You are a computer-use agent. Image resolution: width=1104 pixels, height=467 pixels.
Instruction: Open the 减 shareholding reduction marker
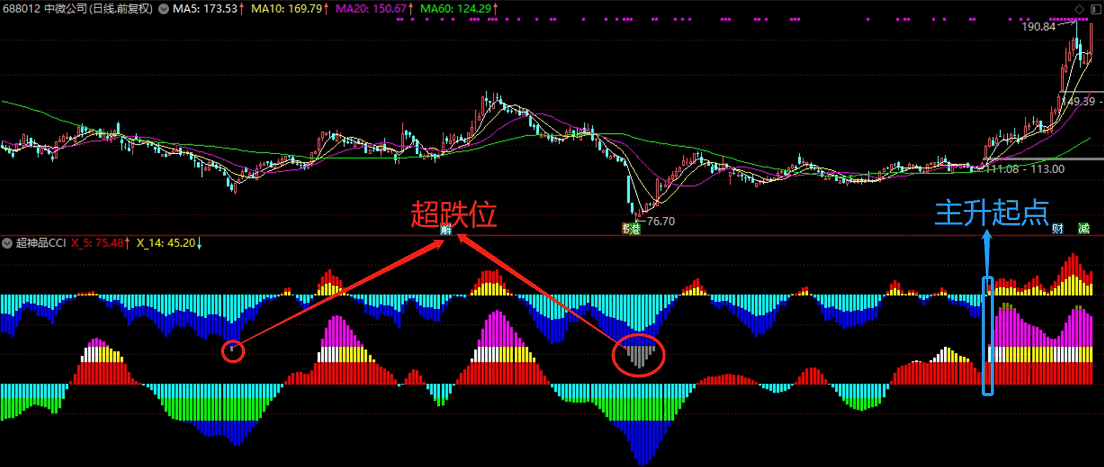tap(1084, 228)
